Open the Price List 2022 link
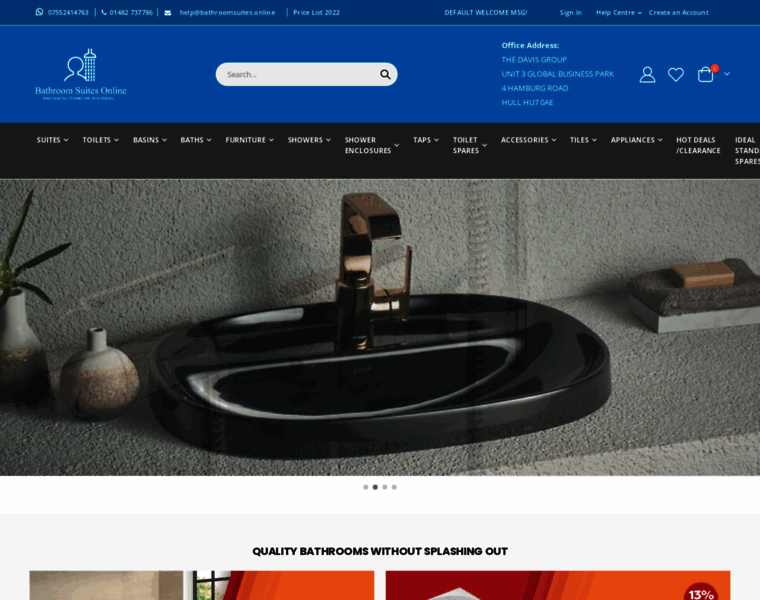The height and width of the screenshot is (600, 760). pos(316,13)
